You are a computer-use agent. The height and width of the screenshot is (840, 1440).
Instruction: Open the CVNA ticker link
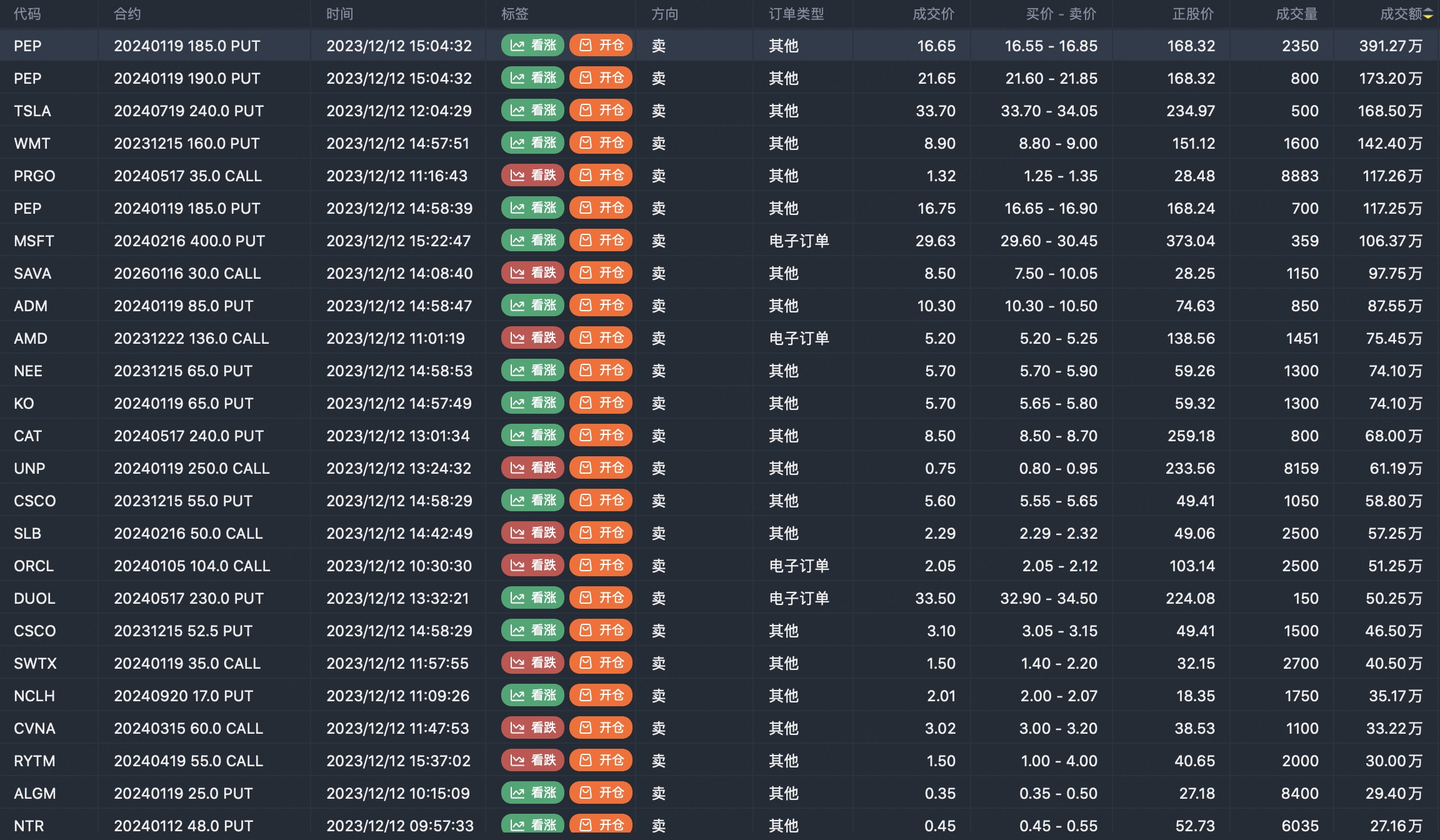pos(34,728)
